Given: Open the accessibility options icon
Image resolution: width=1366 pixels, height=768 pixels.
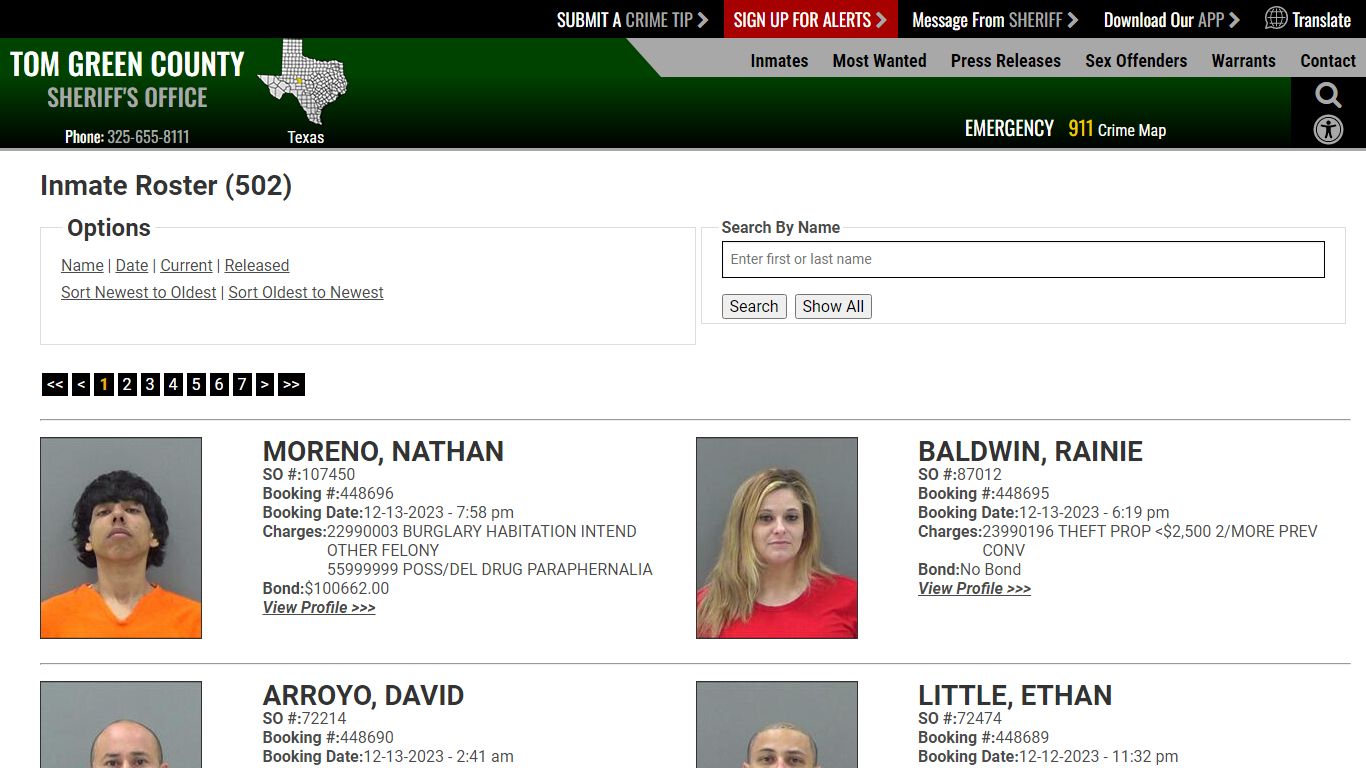Looking at the screenshot, I should click(1328, 129).
